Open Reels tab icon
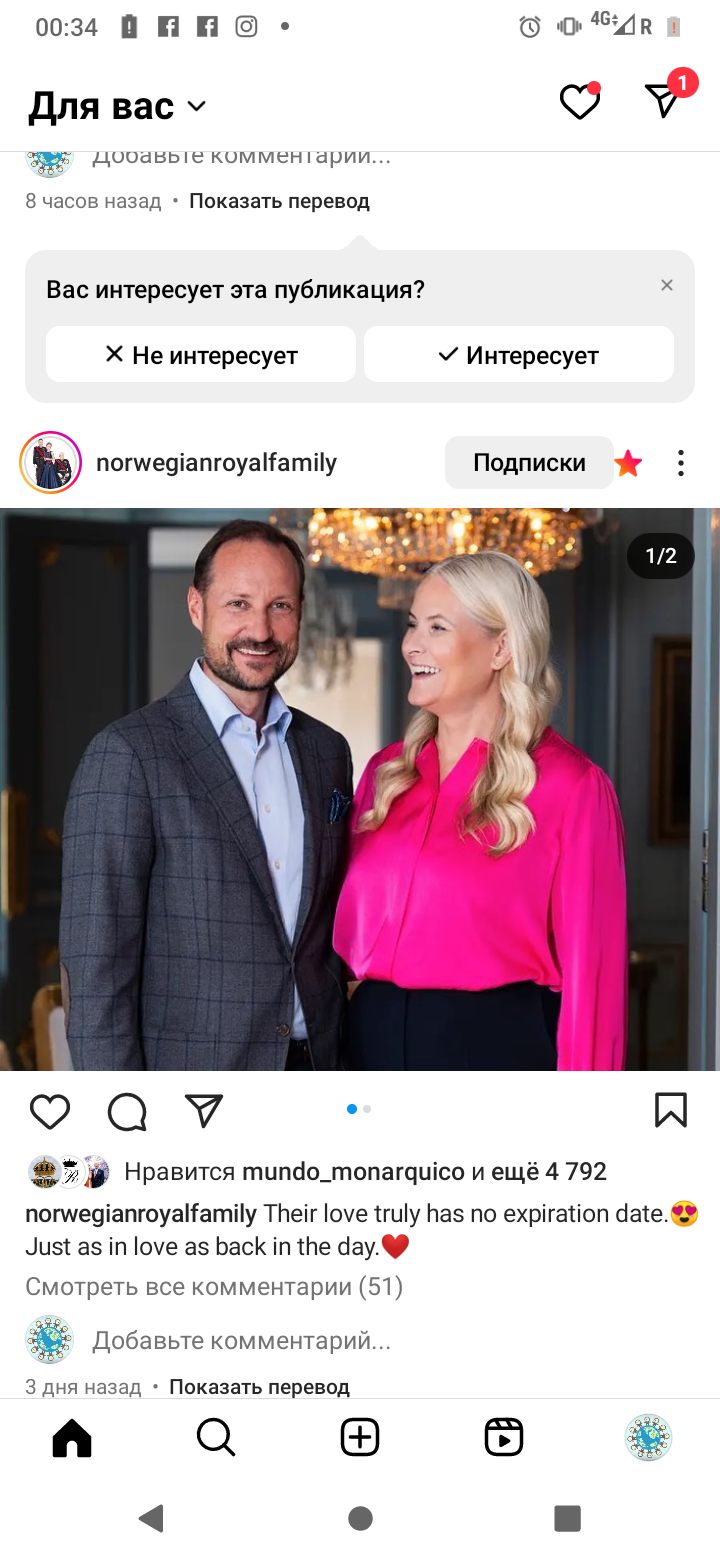This screenshot has width=720, height=1560. pos(504,1438)
